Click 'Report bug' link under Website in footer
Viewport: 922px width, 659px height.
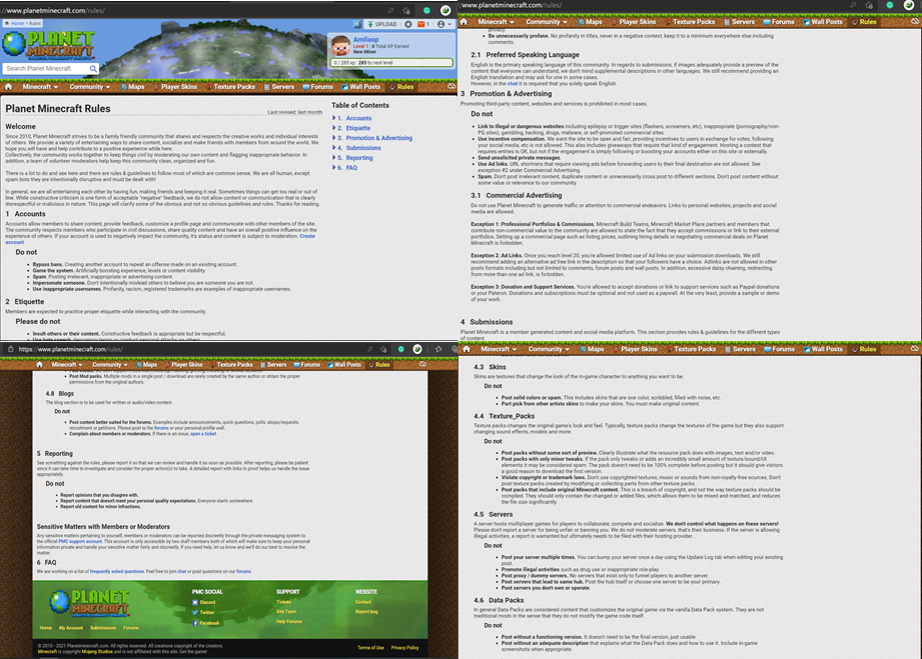tap(366, 611)
